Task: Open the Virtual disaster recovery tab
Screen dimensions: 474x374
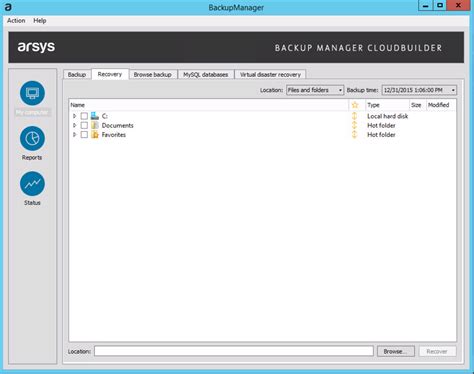Action: tap(270, 75)
